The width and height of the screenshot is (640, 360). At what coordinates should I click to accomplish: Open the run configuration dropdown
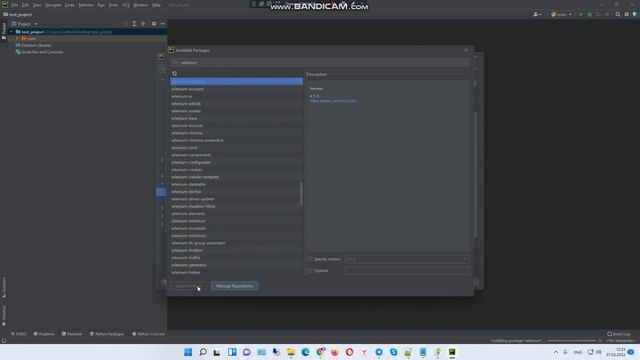[561, 14]
